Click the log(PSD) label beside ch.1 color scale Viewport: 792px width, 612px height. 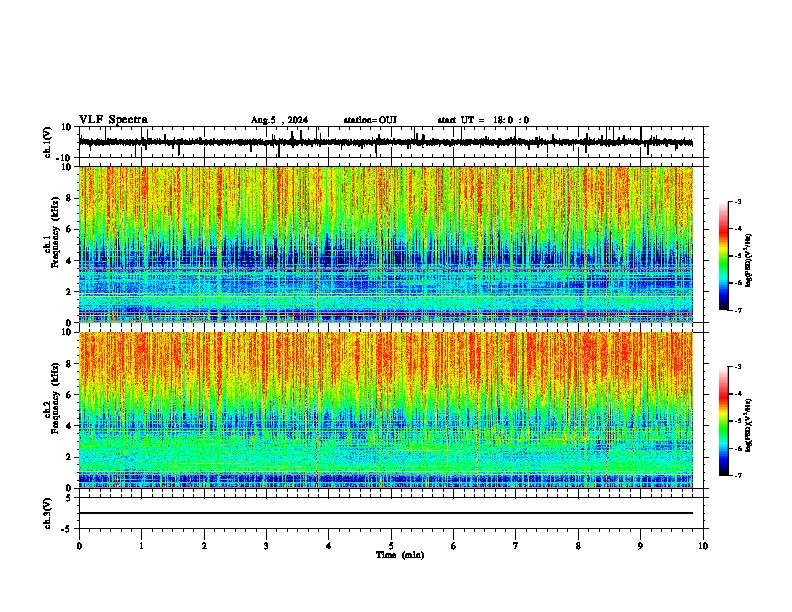749,260
